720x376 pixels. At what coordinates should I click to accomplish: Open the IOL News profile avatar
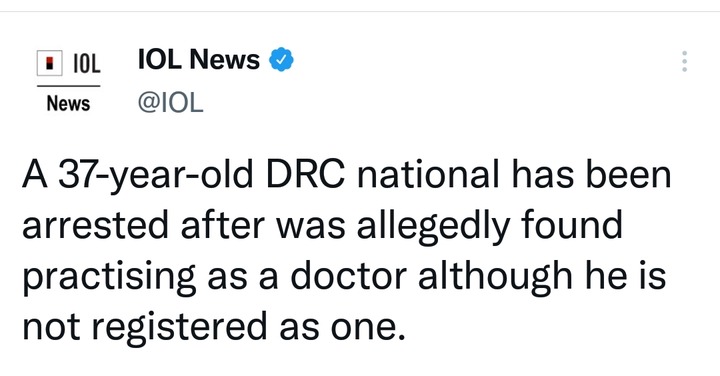click(68, 82)
